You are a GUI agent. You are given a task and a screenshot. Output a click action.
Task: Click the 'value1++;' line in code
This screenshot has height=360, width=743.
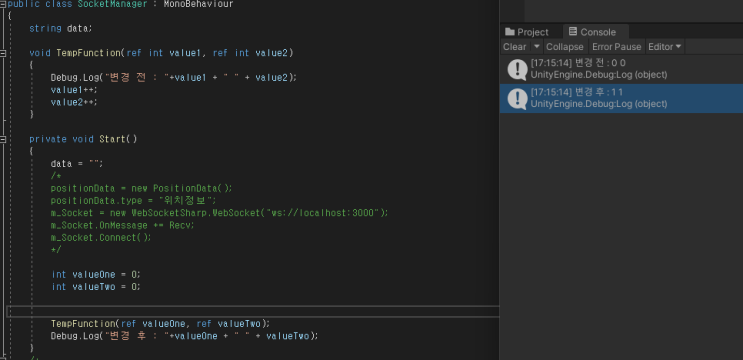pos(74,90)
